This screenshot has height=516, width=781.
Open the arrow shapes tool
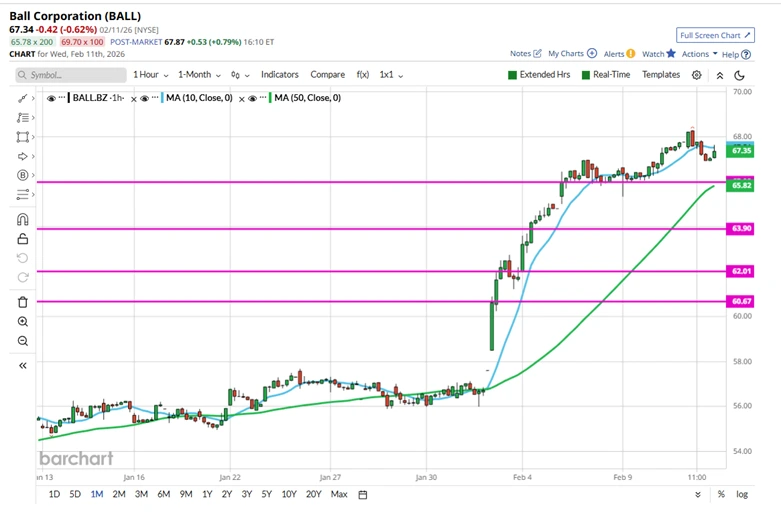[23, 157]
